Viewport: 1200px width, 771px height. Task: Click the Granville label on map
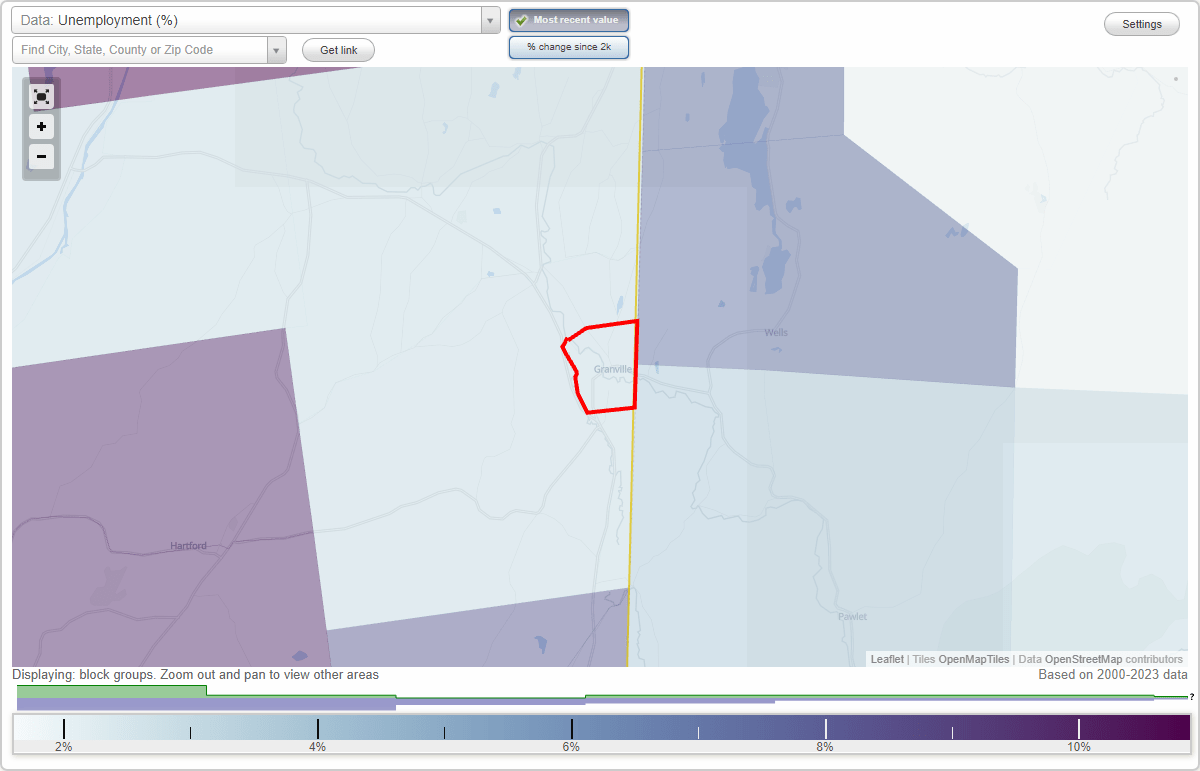point(613,369)
